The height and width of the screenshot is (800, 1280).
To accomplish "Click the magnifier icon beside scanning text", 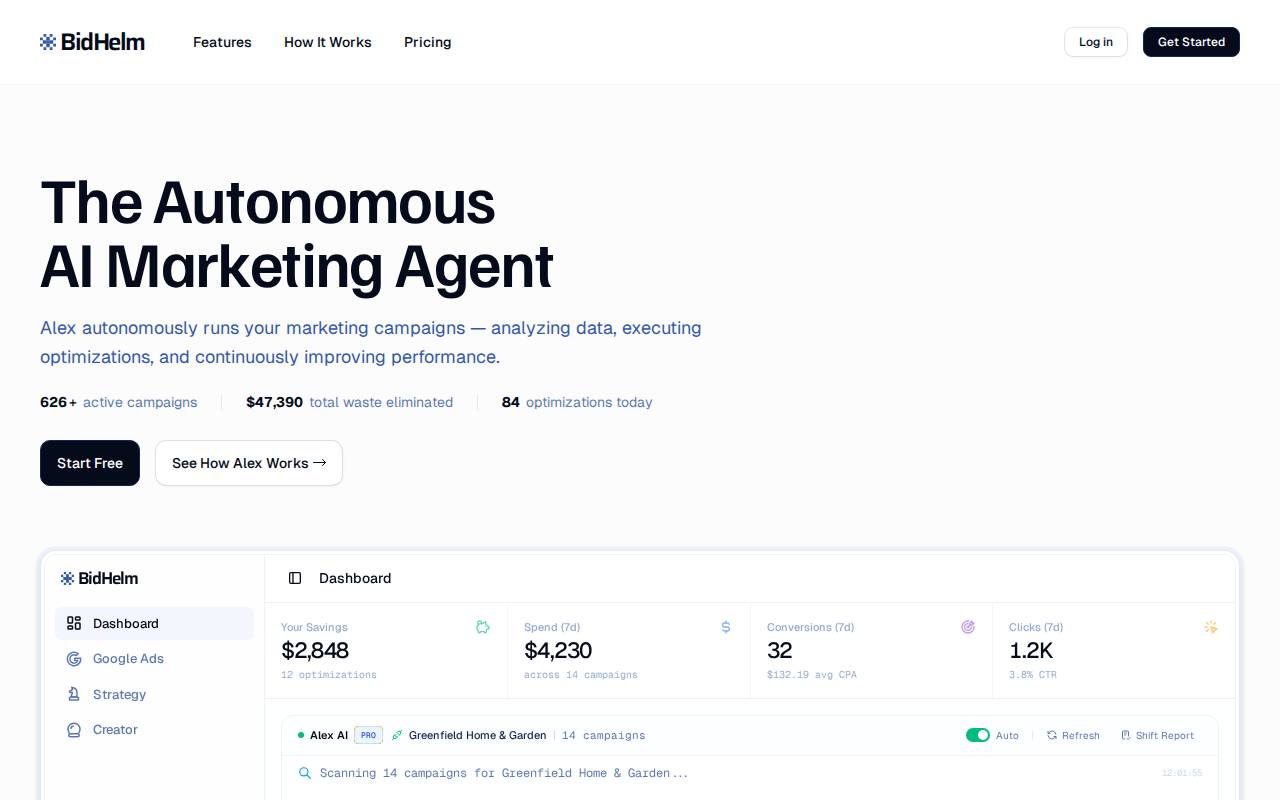I will [x=305, y=773].
